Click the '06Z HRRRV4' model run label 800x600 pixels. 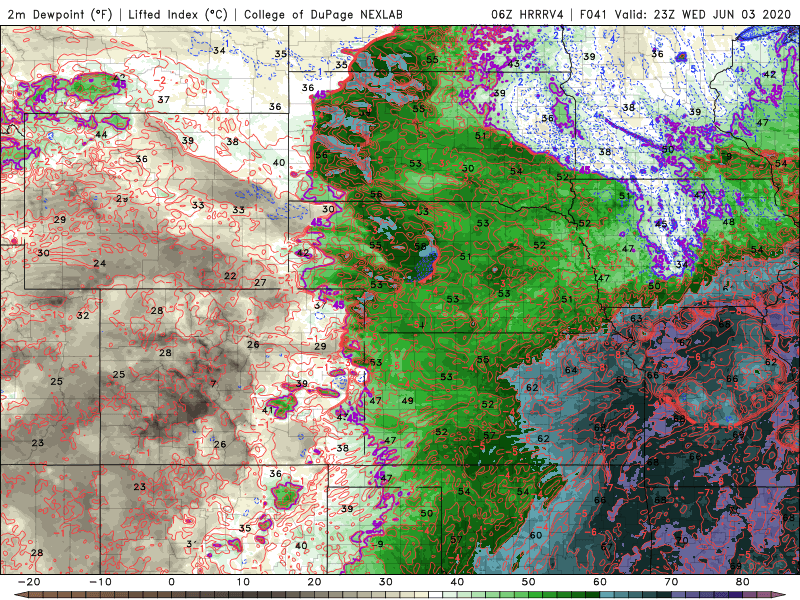pos(527,14)
